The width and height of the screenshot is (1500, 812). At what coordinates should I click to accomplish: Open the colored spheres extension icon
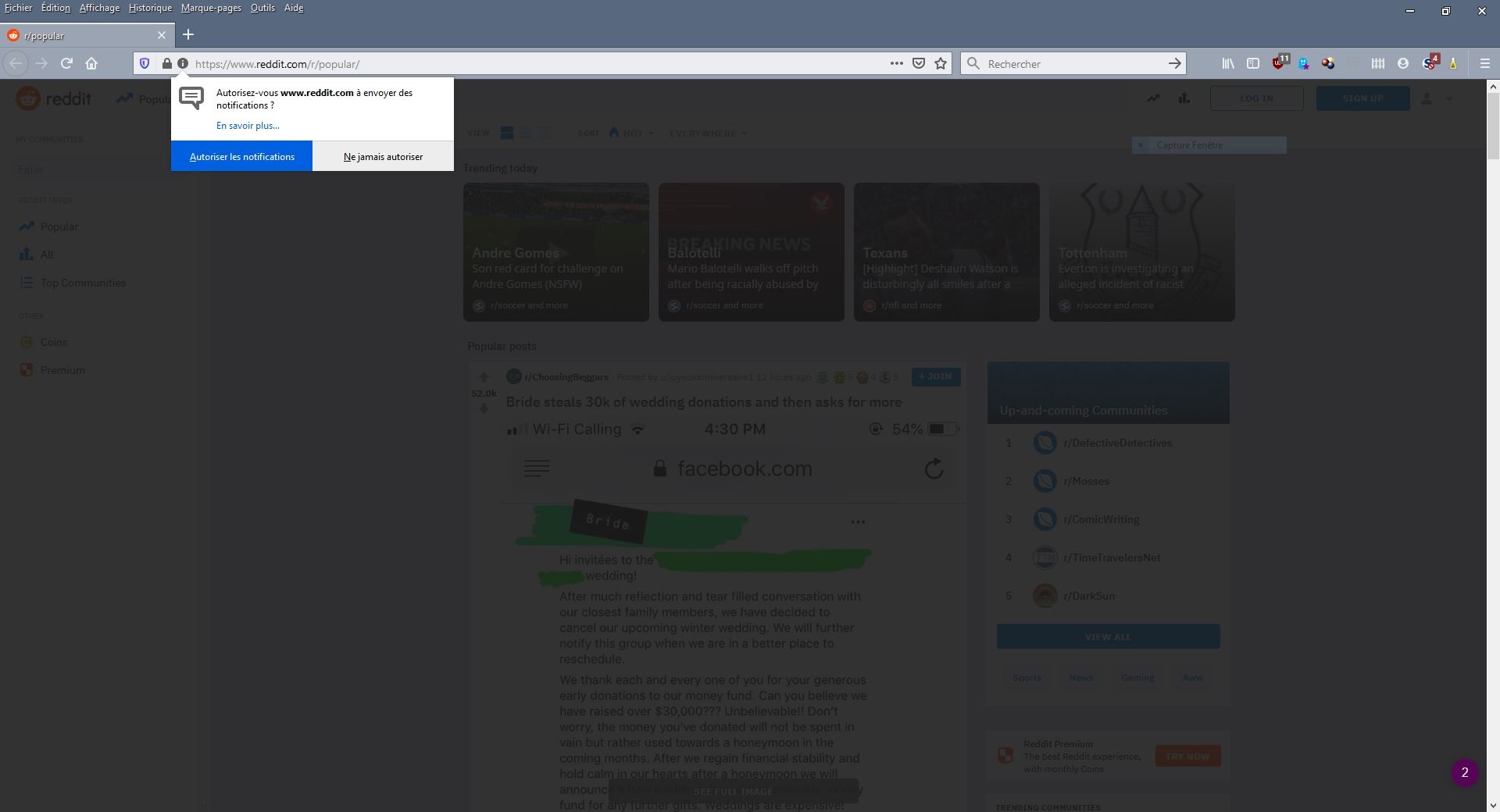1328,64
